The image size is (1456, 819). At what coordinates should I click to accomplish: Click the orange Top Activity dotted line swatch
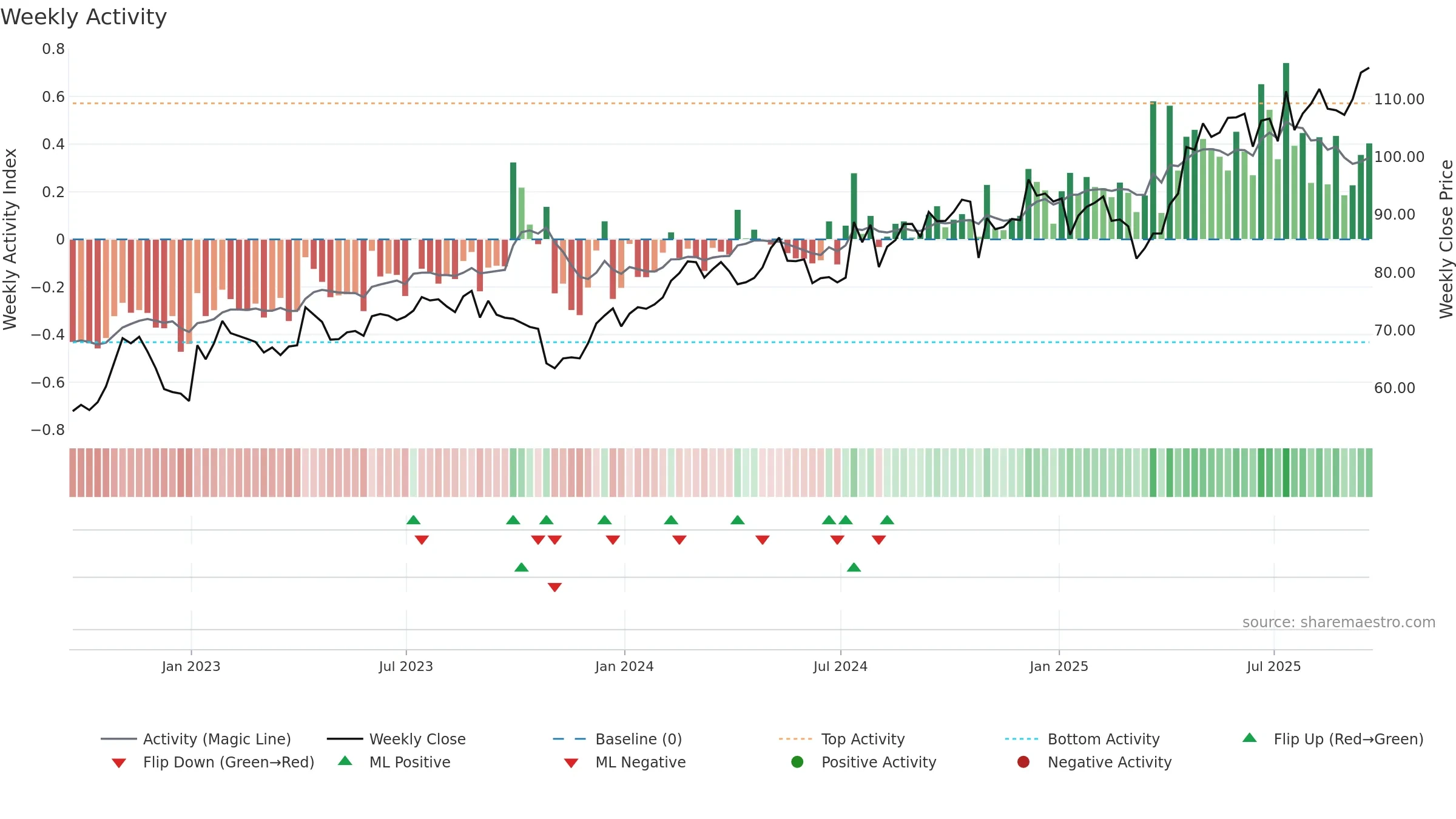tap(795, 739)
